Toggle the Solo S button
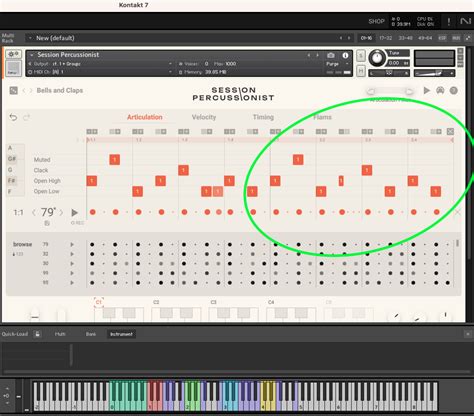Viewport: 474px width, 416px height. [360, 56]
